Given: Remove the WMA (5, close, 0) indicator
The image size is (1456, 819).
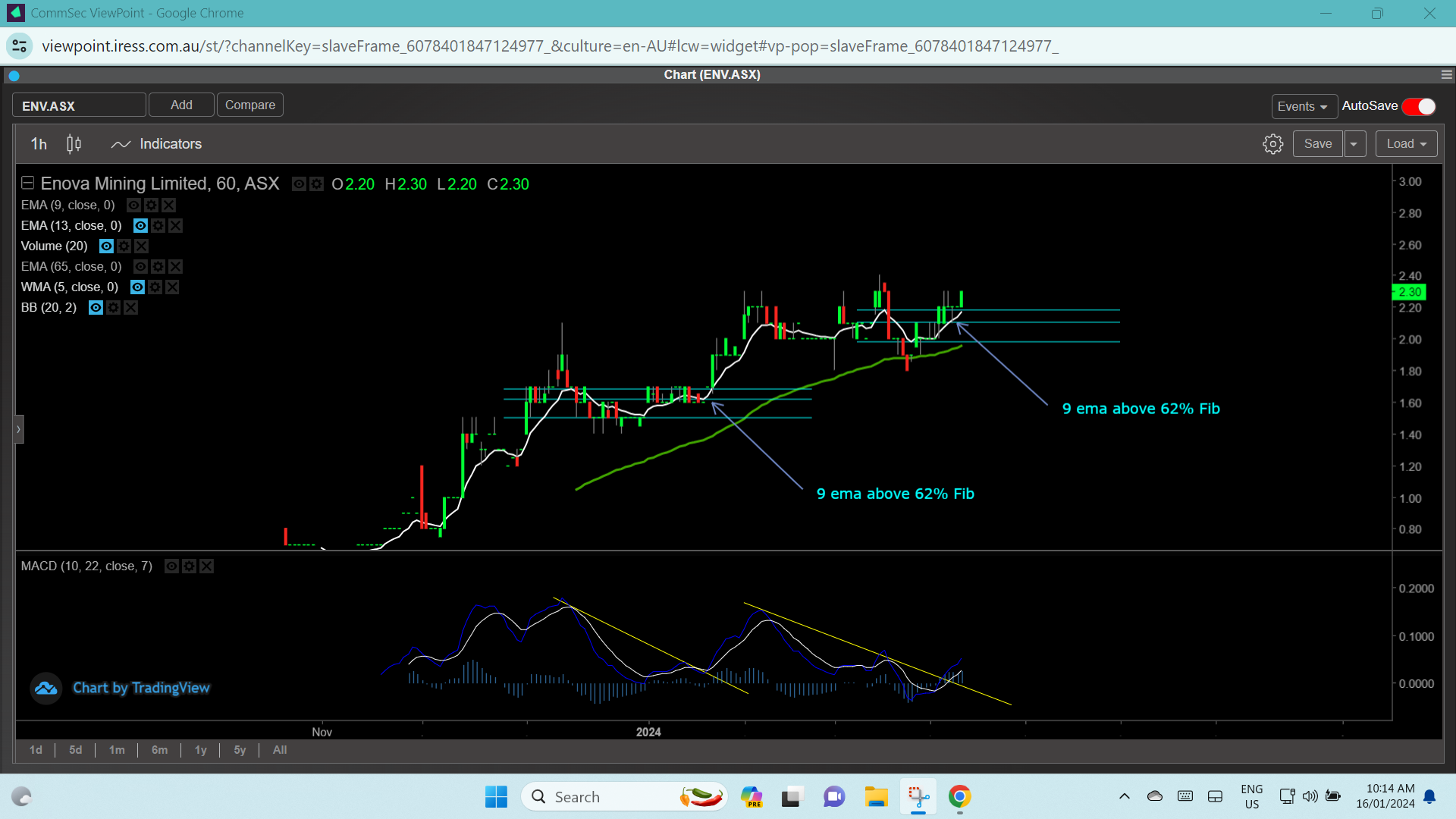Looking at the screenshot, I should point(172,287).
